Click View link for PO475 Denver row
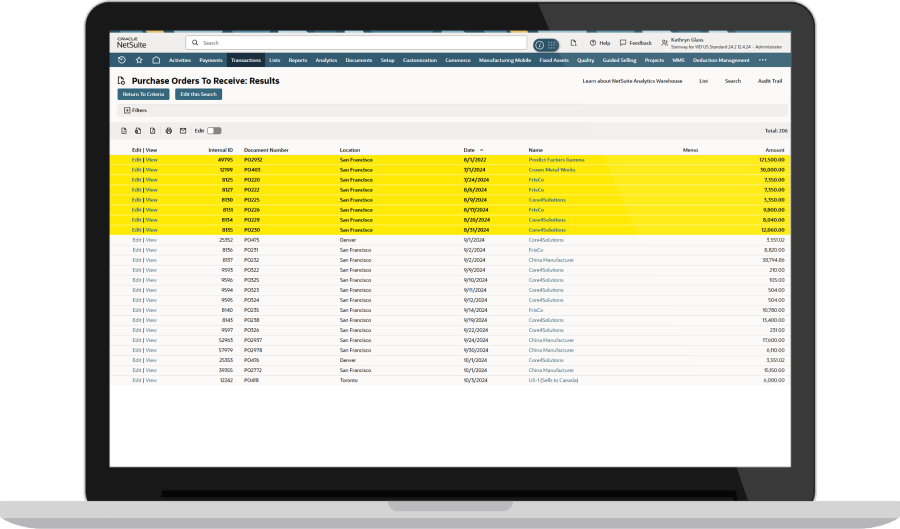 [x=152, y=240]
